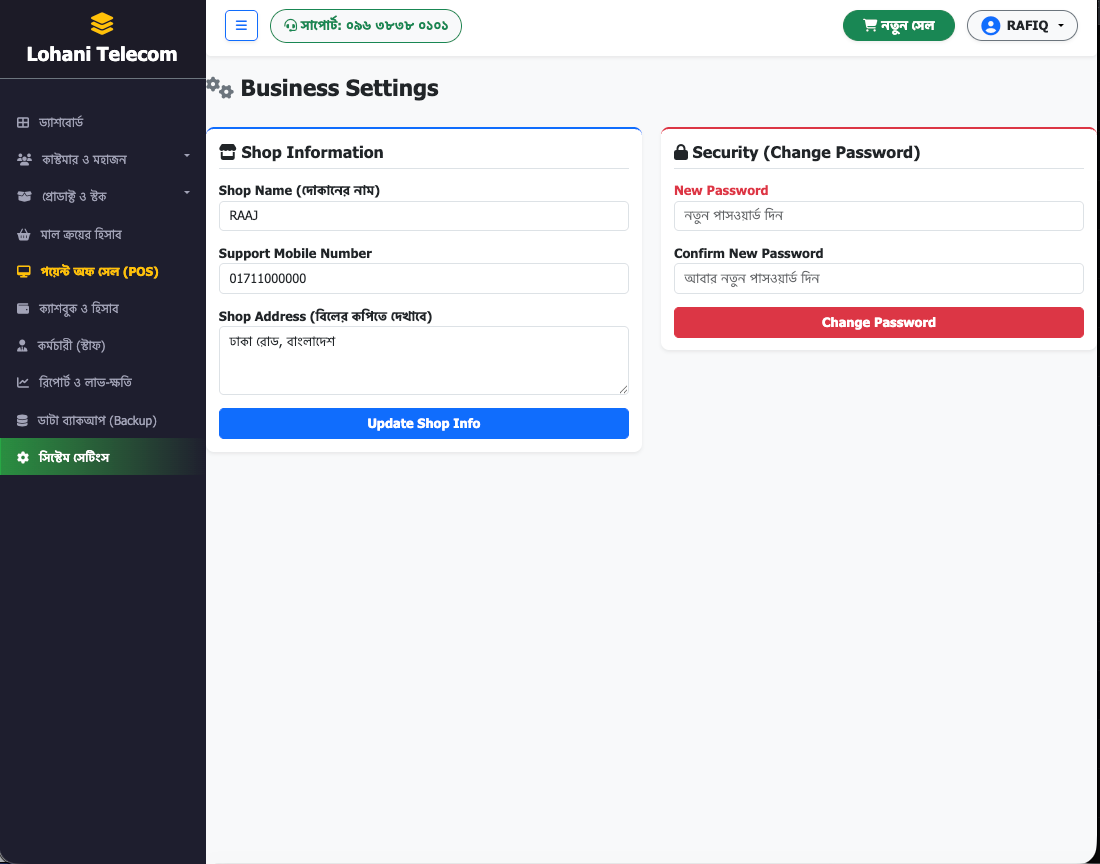
Task: Focus the New Password input field
Action: click(x=879, y=216)
